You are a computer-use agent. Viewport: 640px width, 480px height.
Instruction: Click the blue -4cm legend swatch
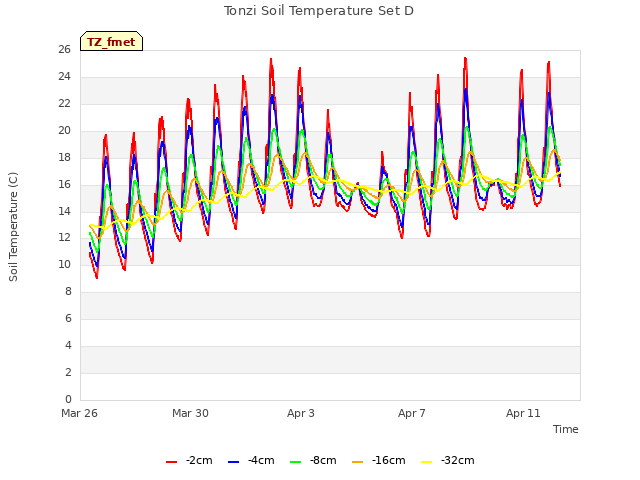click(x=233, y=462)
